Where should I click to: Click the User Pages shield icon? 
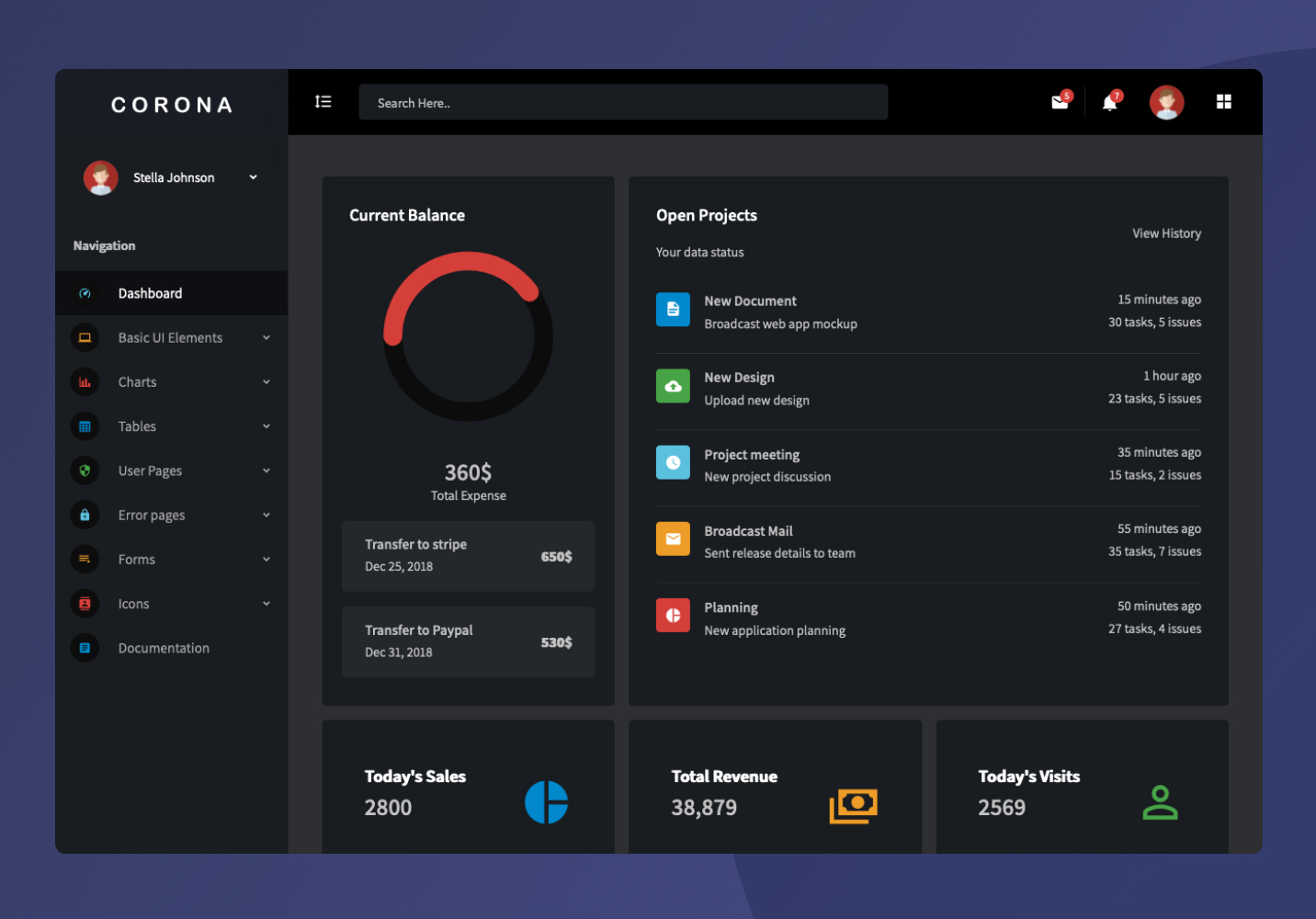(x=85, y=471)
